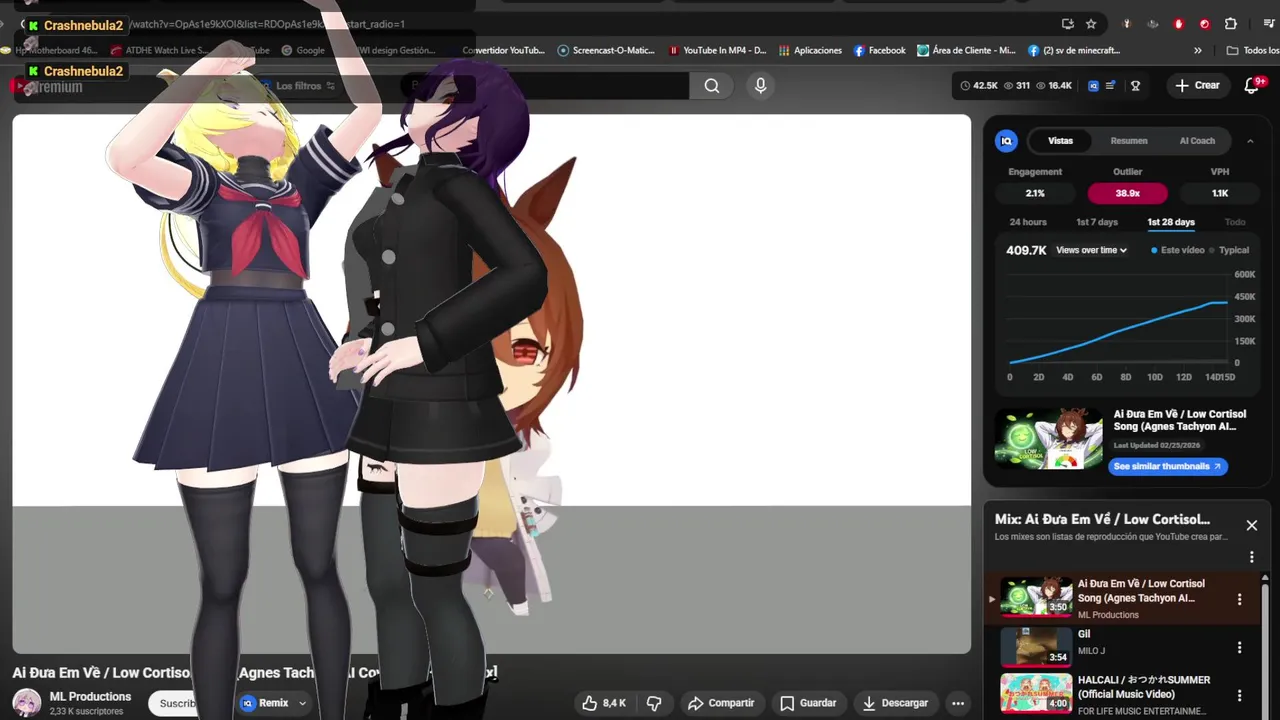Click Outlier 38.9x pill

point(1127,193)
